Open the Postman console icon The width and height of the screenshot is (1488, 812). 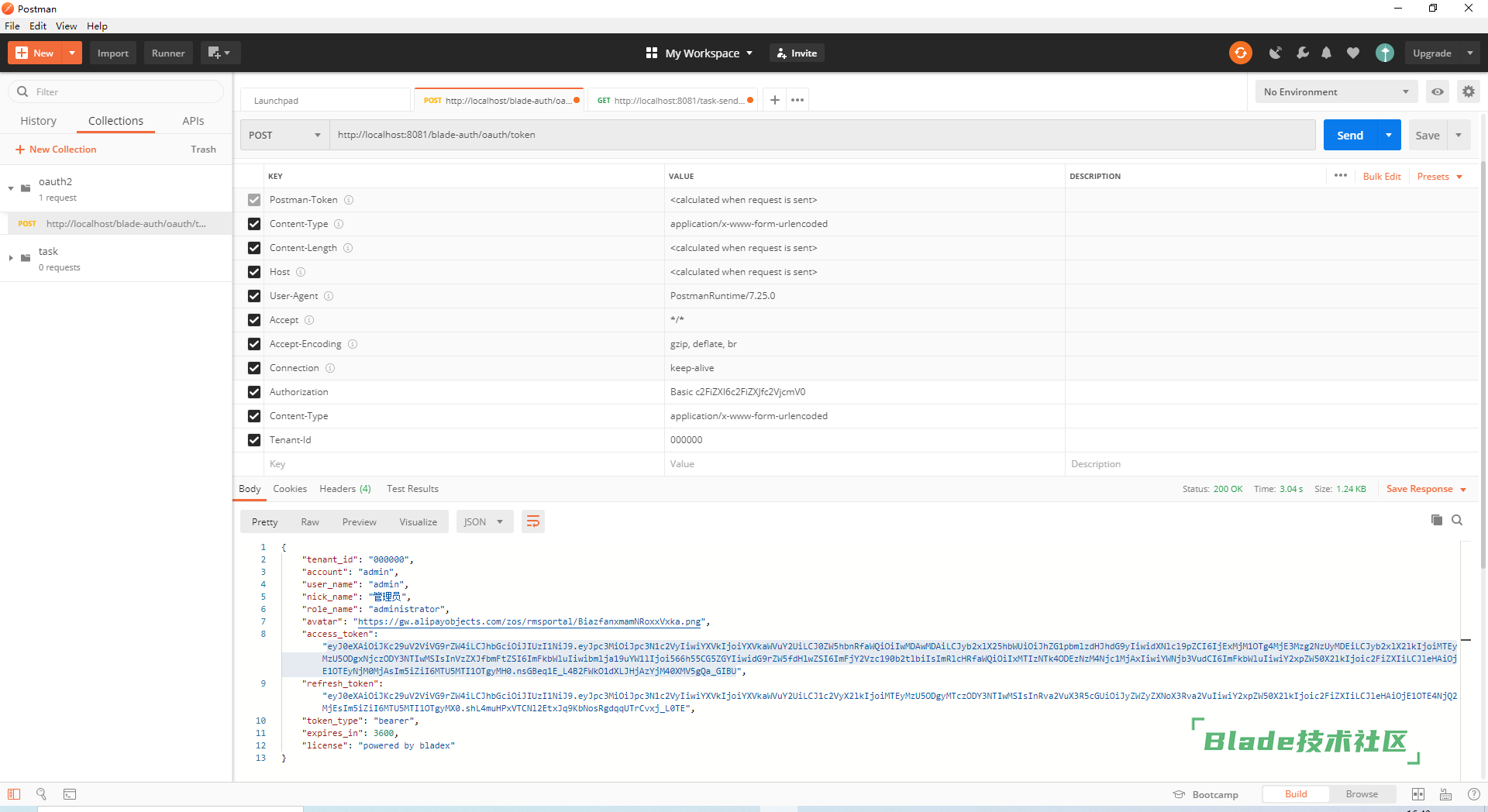pos(70,794)
